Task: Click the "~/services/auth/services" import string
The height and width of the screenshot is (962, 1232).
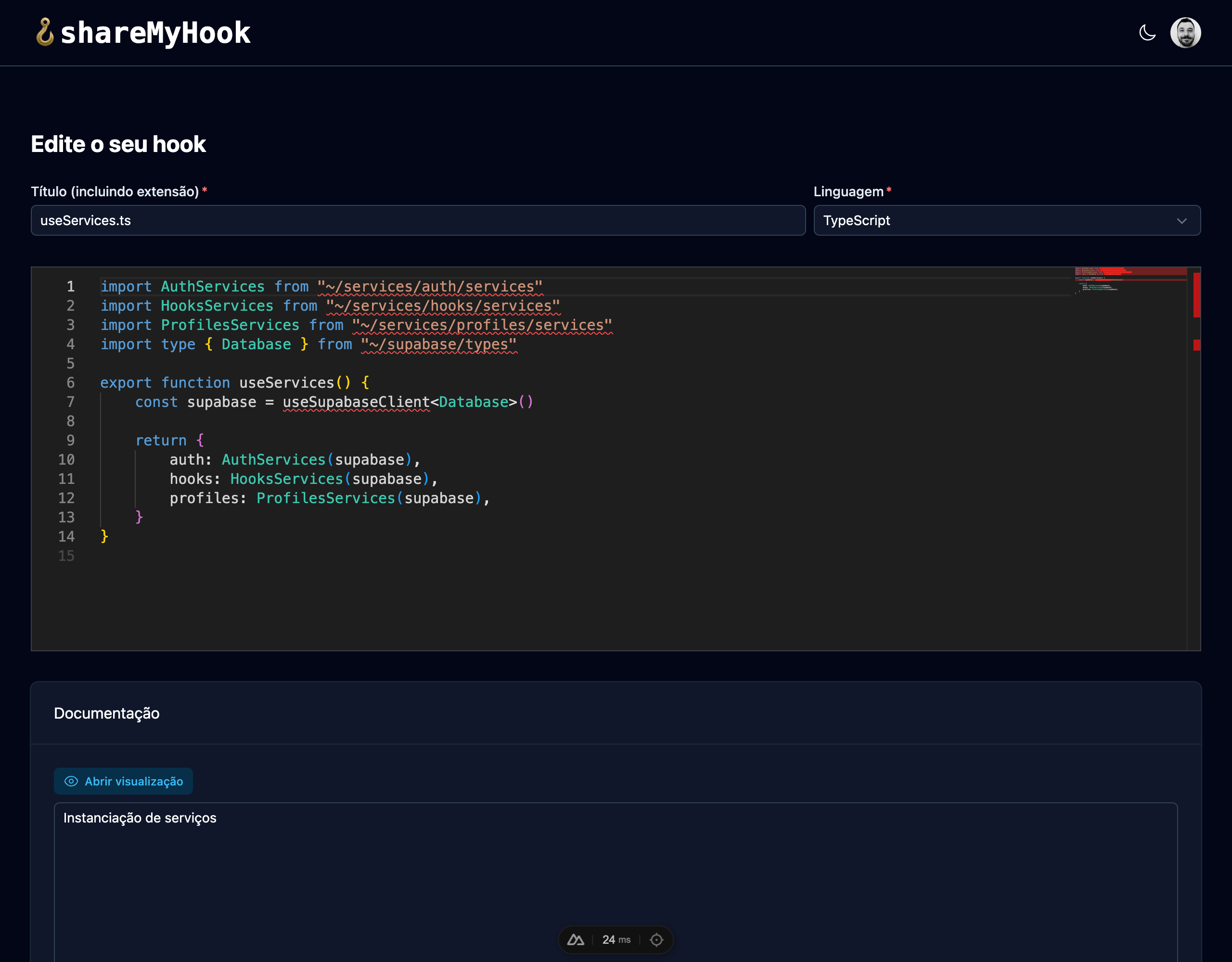Action: pos(430,287)
